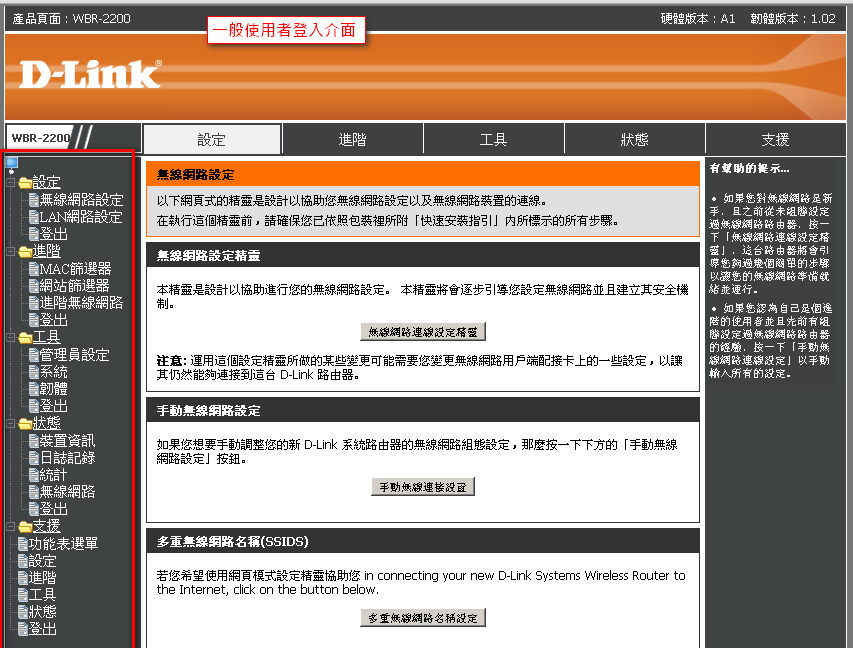
Task: Click page icon beside MAC篩選器
Action: (34, 269)
